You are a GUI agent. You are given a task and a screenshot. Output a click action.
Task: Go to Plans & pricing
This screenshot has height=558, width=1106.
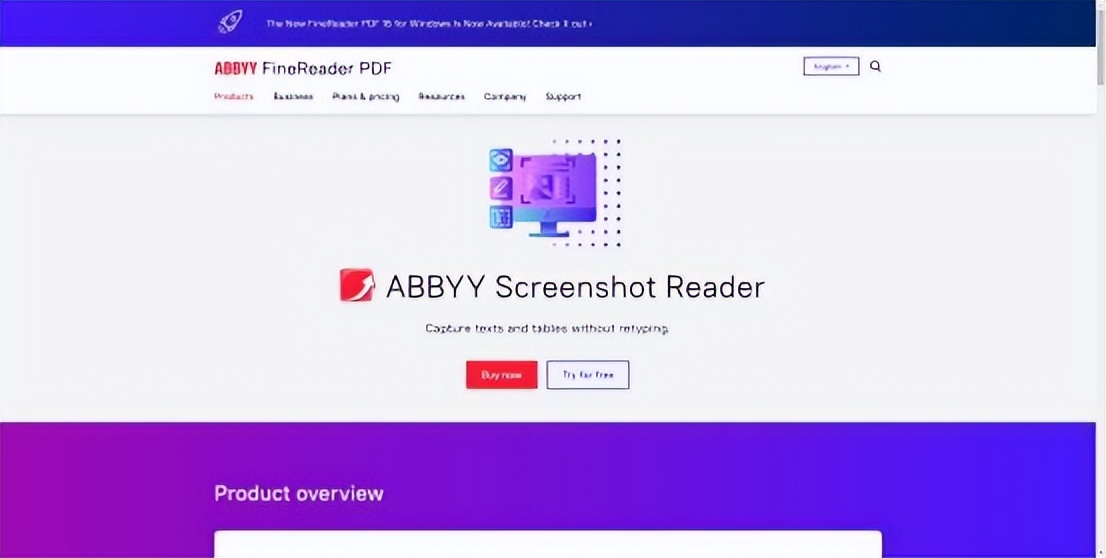point(366,97)
